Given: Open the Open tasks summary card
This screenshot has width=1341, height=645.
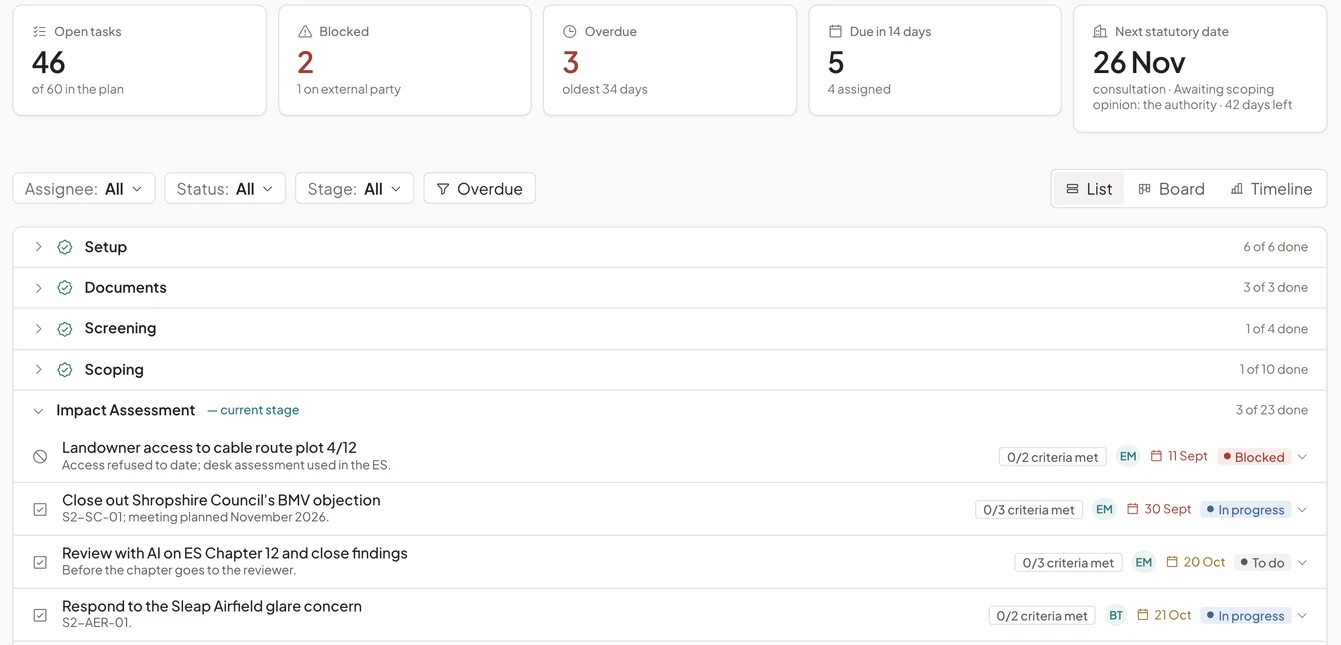Looking at the screenshot, I should point(140,60).
